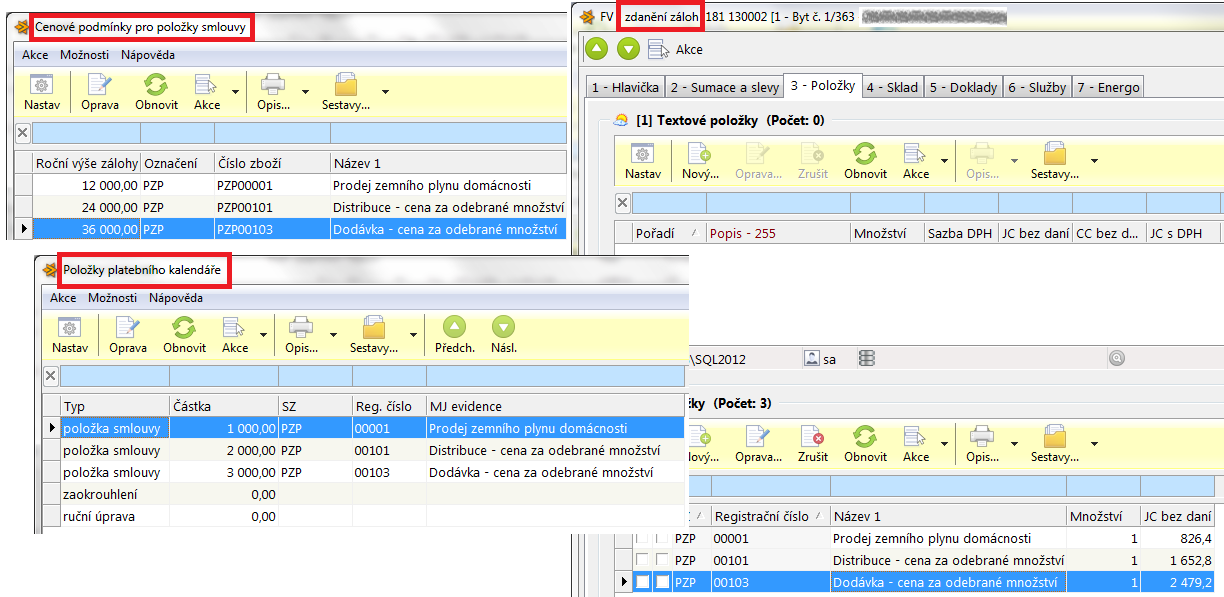Open Sestavy dropdown arrow in Cenové podmínky
The height and width of the screenshot is (597, 1224).
(386, 92)
